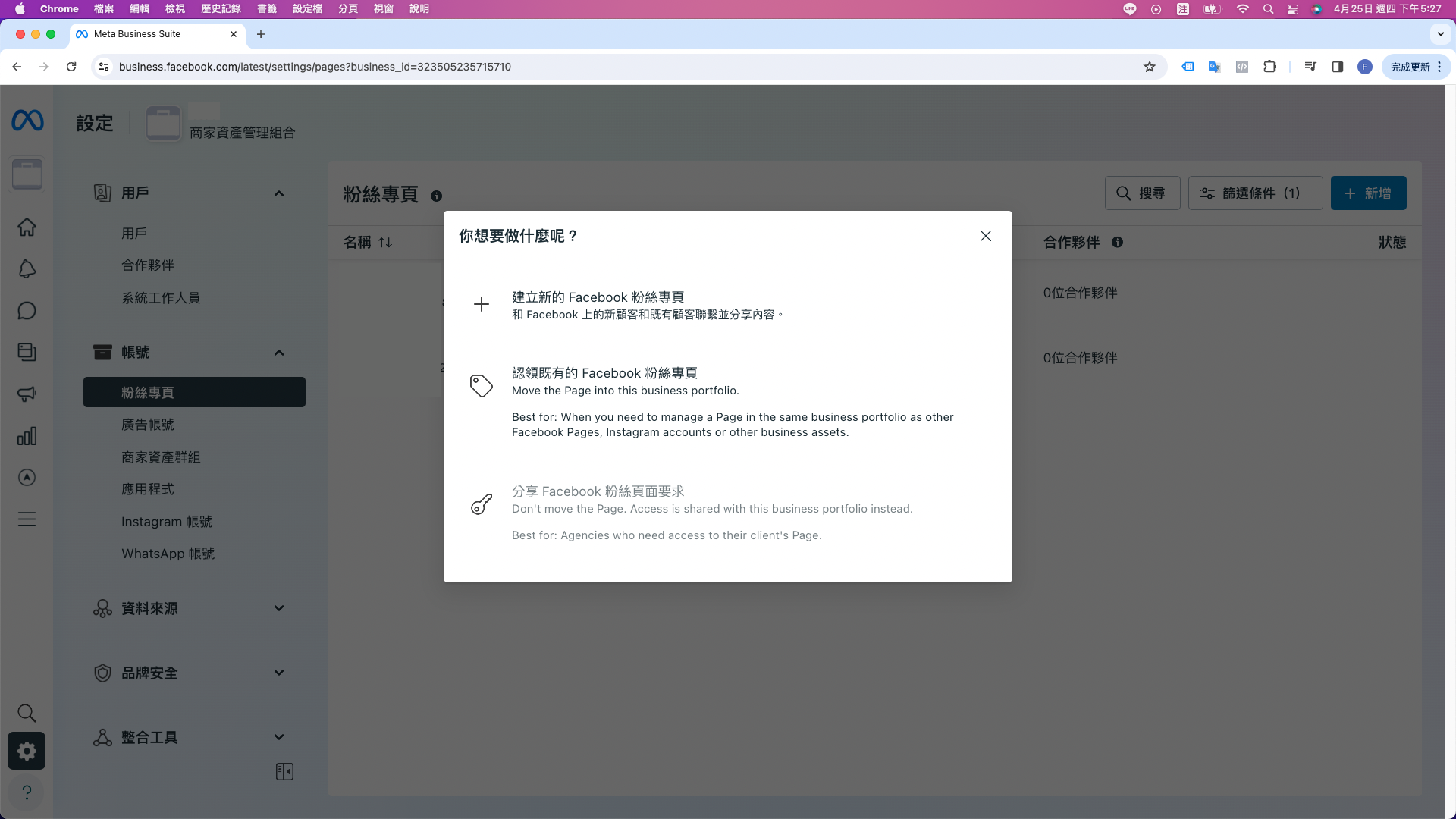Open 應用程式 in sidebar
The image size is (1456, 819).
(x=148, y=489)
